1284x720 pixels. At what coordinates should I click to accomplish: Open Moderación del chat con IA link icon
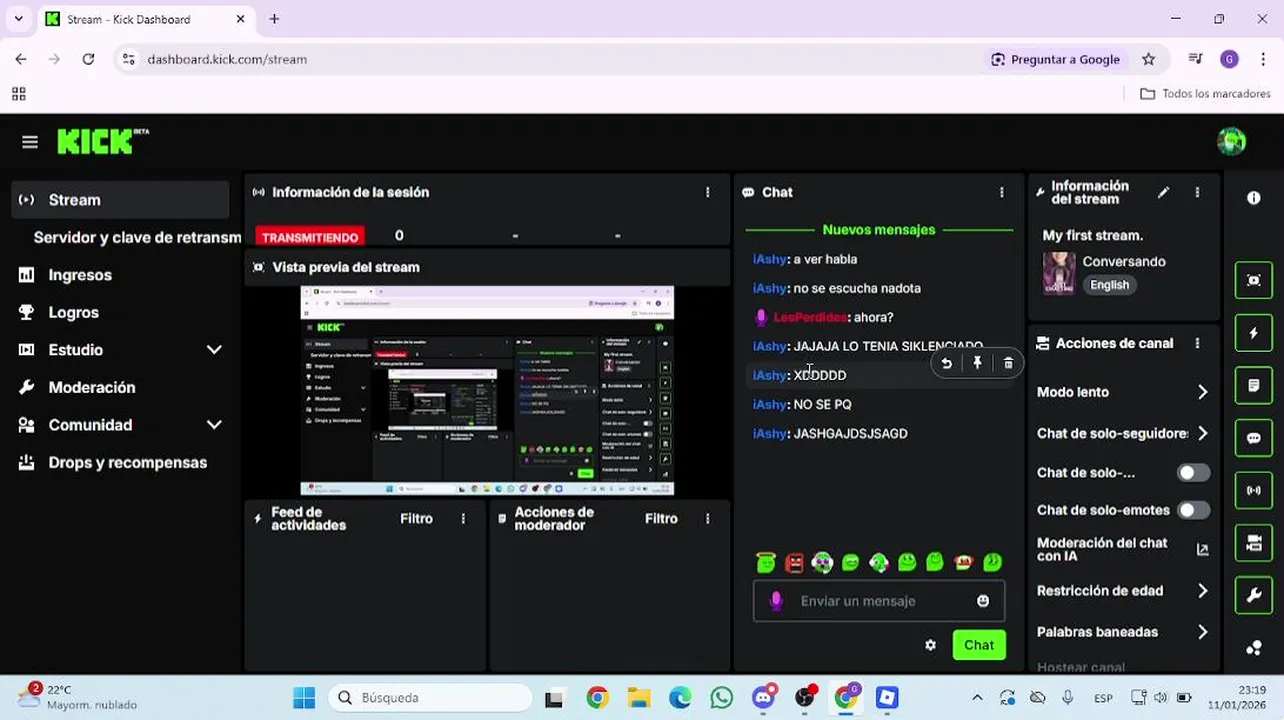point(1202,549)
